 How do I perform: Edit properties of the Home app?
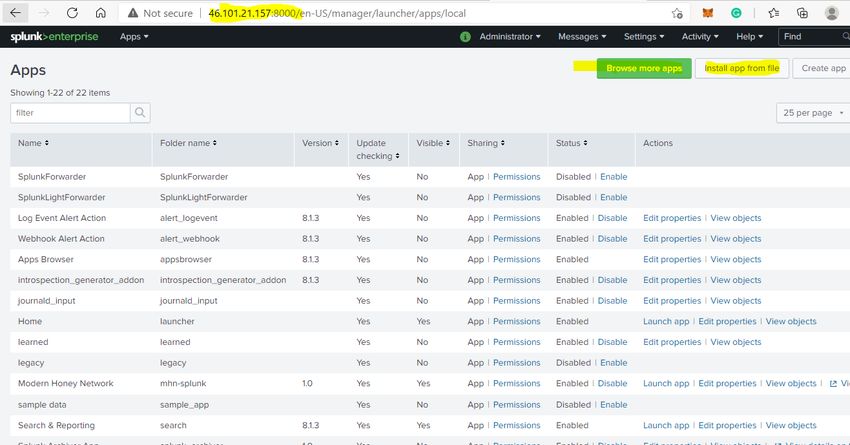(x=727, y=321)
